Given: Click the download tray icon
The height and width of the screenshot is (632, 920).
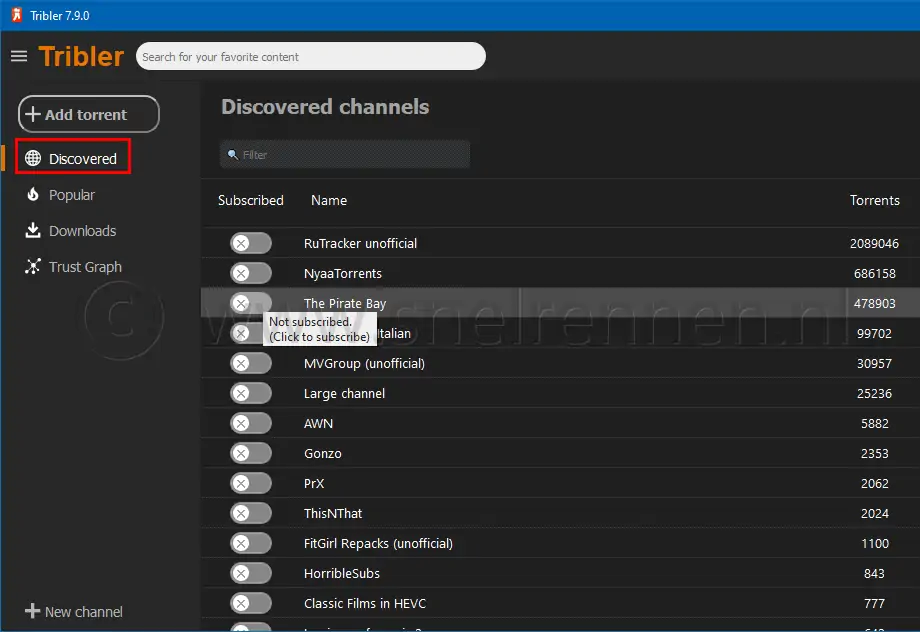Looking at the screenshot, I should point(33,230).
